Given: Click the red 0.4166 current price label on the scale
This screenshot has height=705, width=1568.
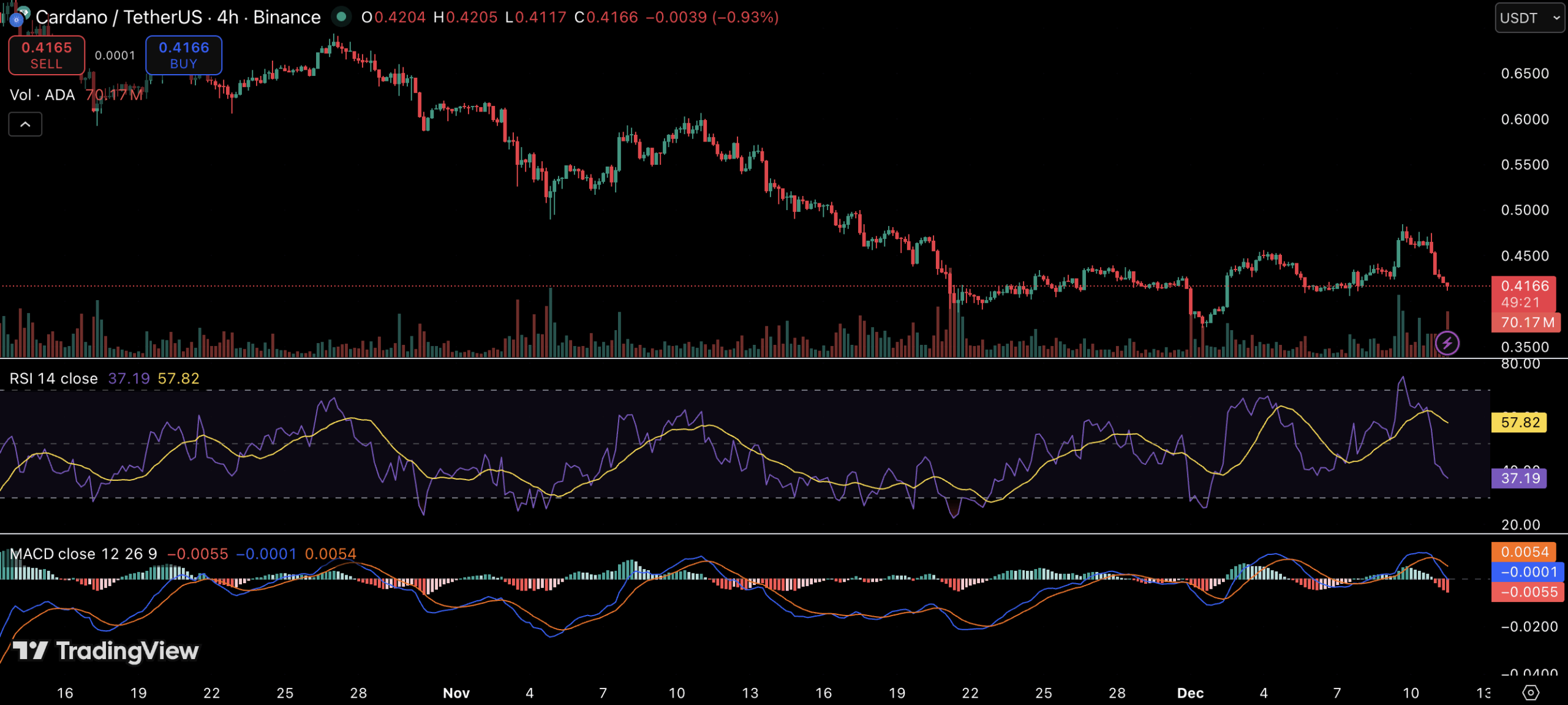Looking at the screenshot, I should click(x=1525, y=285).
